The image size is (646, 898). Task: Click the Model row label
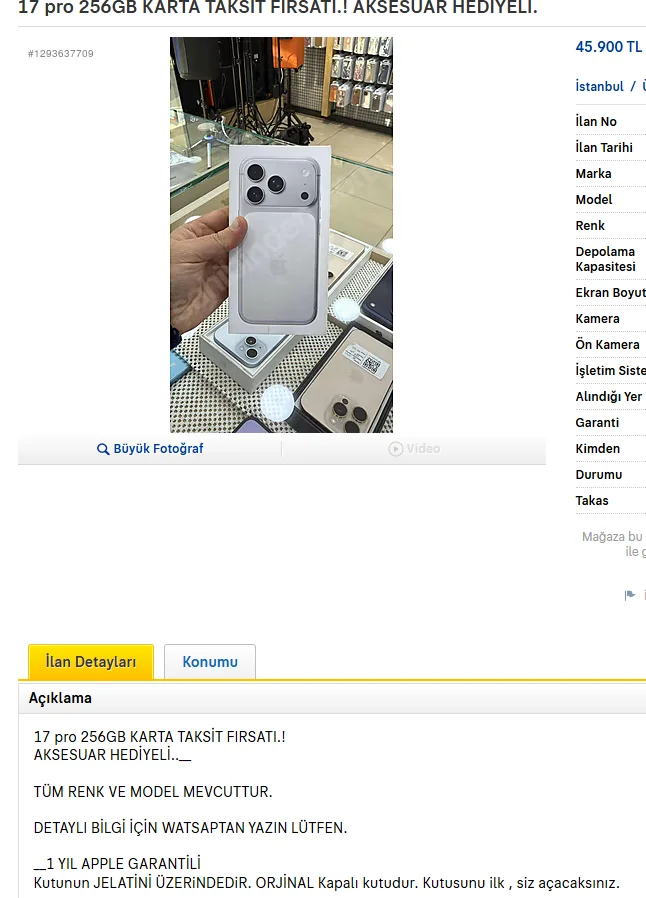coord(594,199)
